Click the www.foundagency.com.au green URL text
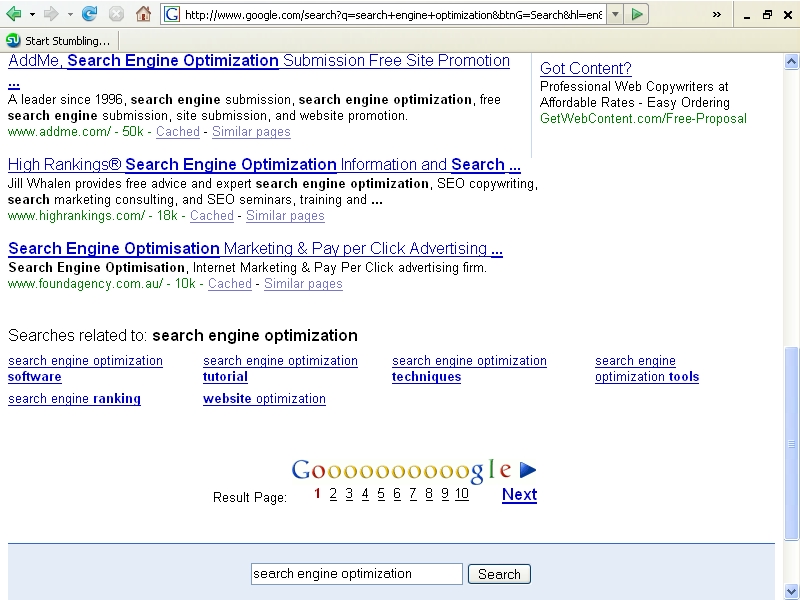Image resolution: width=800 pixels, height=600 pixels. (86, 284)
